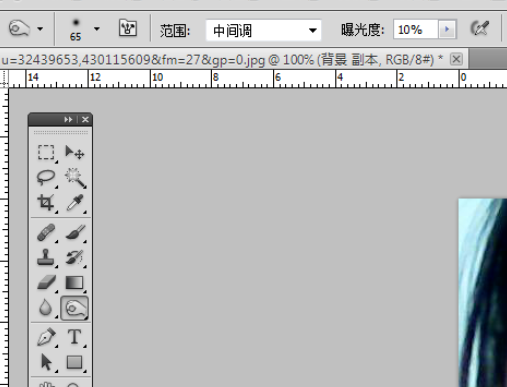Select the Healing Brush bandage tool
Screen dimensions: 507x387
pos(46,232)
